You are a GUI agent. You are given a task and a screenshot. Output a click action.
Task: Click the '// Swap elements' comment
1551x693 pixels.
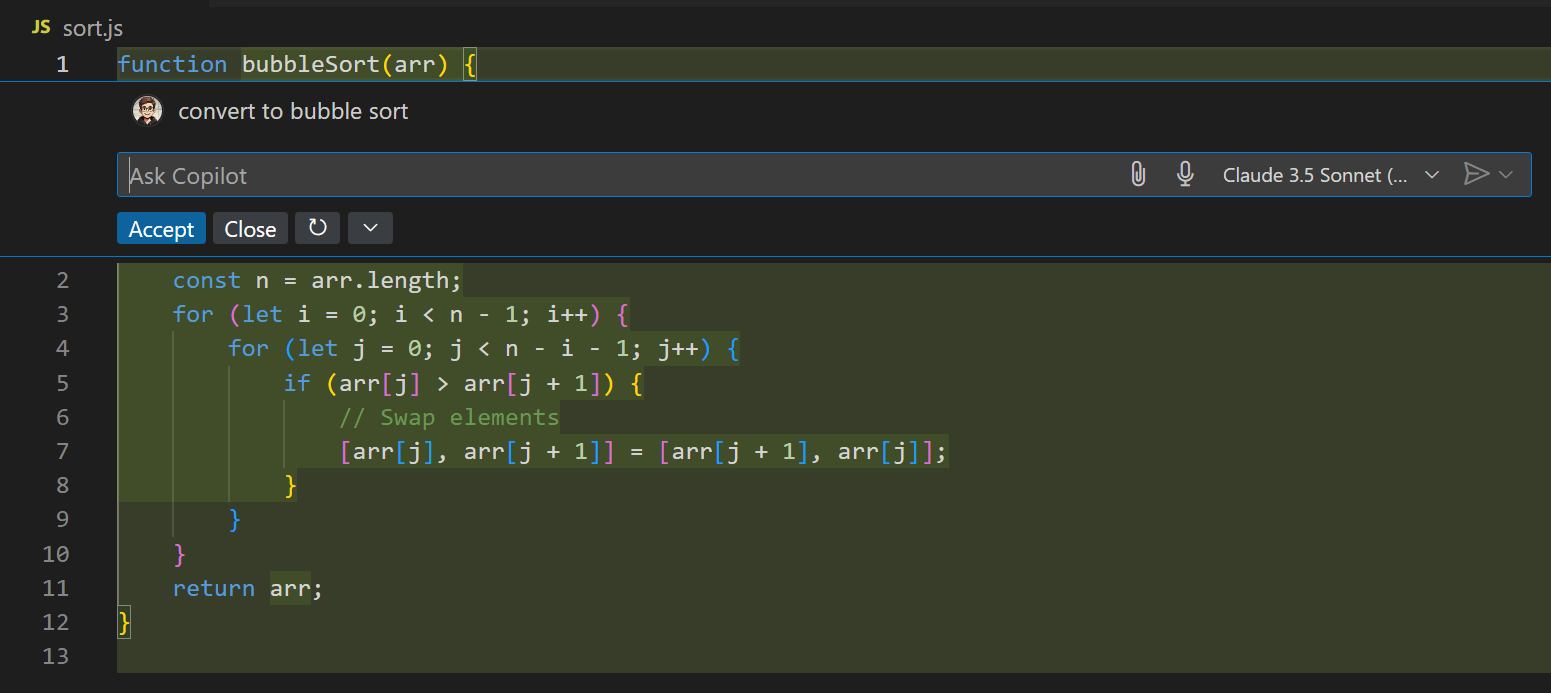(x=449, y=417)
